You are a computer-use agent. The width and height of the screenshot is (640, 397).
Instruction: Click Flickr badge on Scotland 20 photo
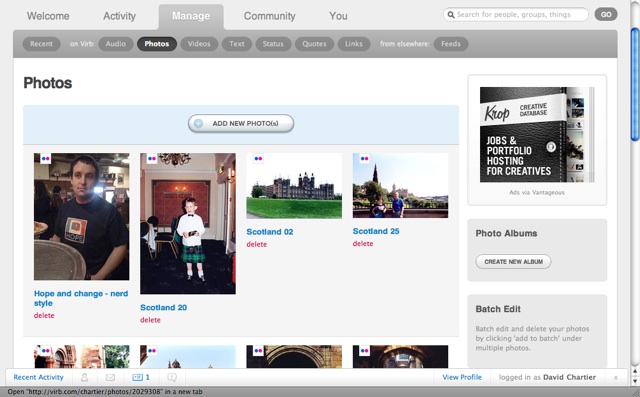152,158
